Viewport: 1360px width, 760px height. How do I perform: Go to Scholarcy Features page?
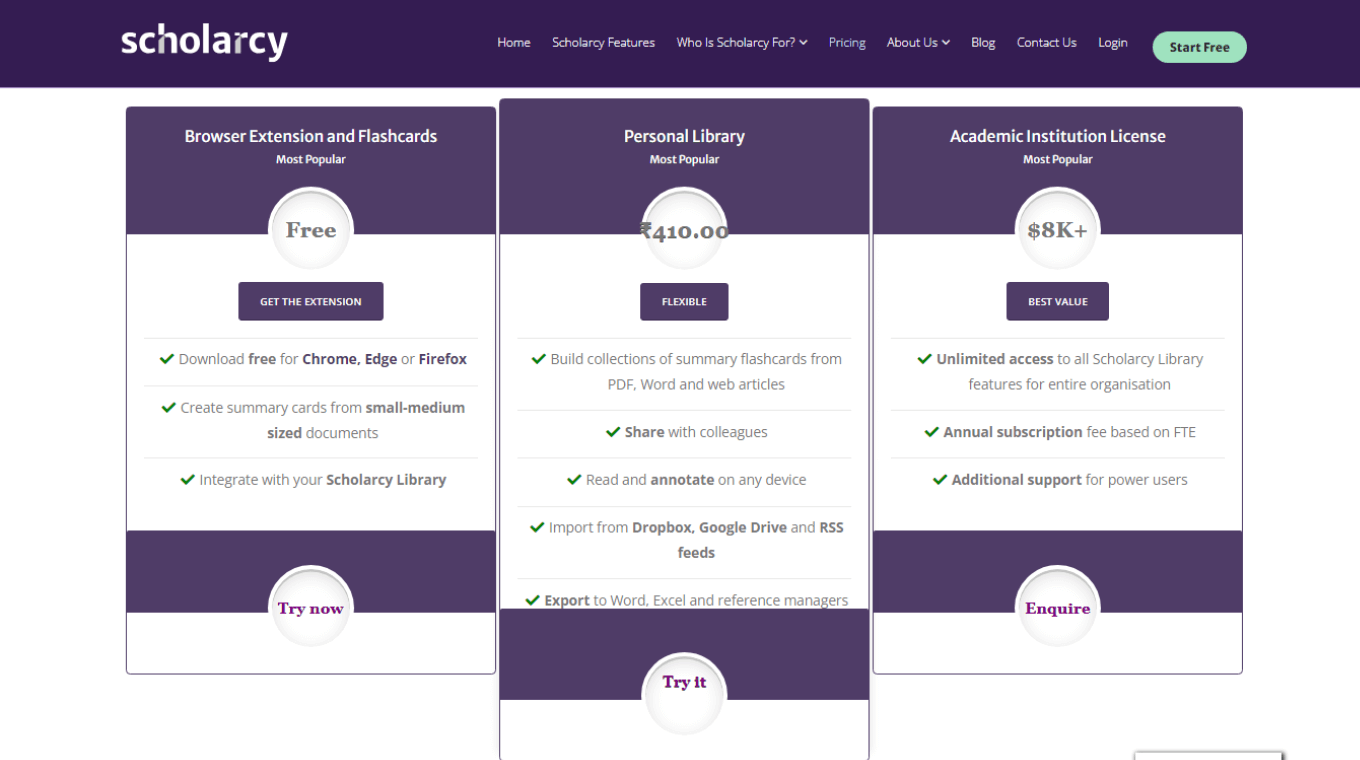click(603, 43)
